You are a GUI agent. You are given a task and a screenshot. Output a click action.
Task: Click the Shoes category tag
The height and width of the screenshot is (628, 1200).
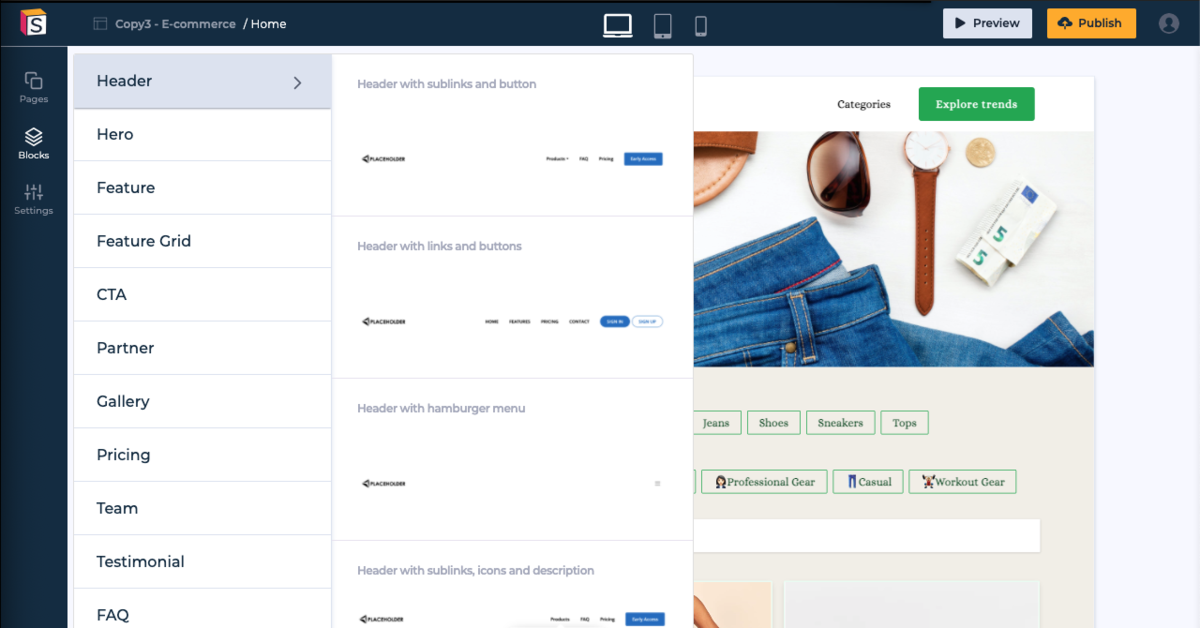tap(773, 423)
